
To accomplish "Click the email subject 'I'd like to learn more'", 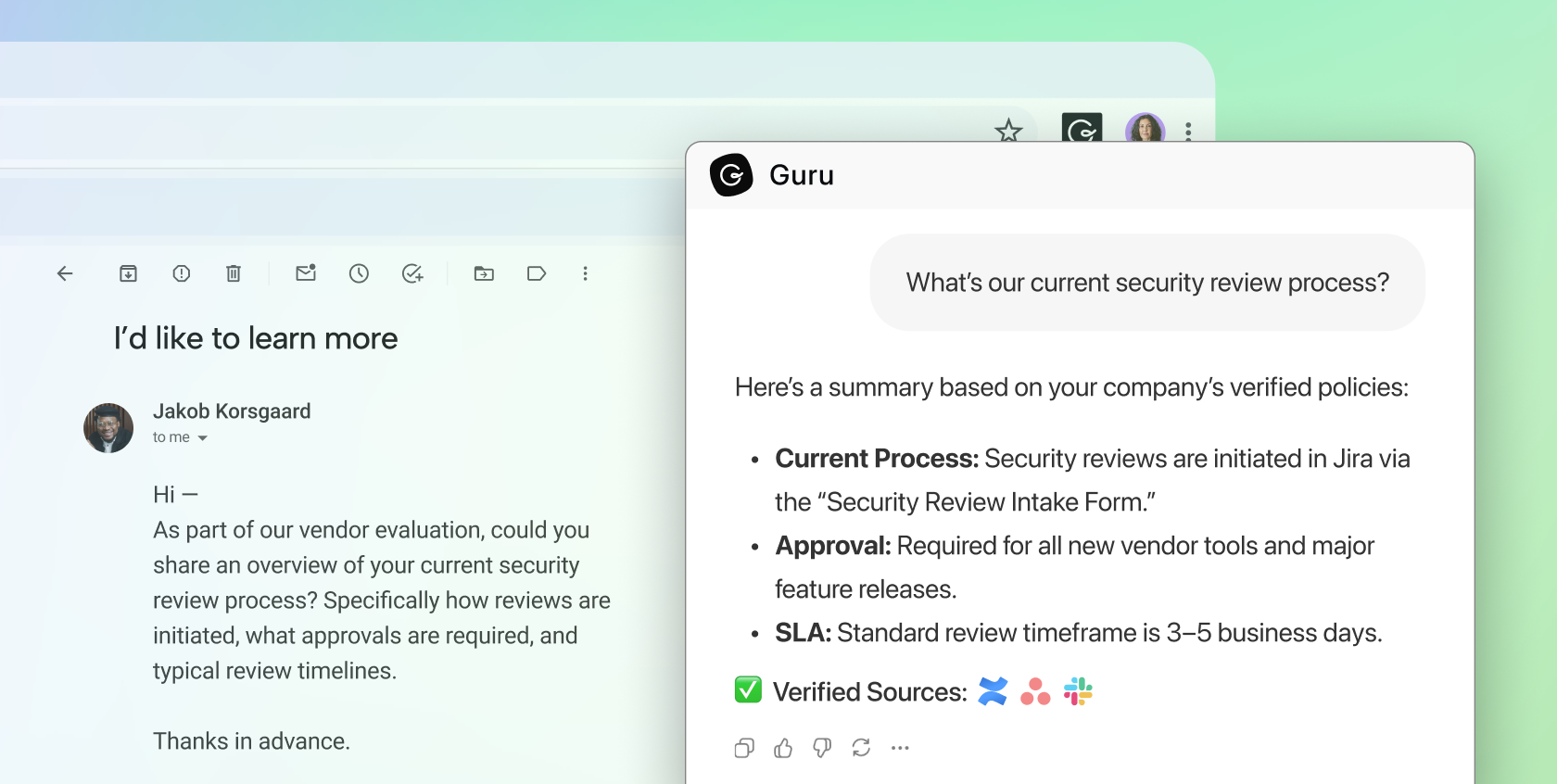I will tap(256, 338).
